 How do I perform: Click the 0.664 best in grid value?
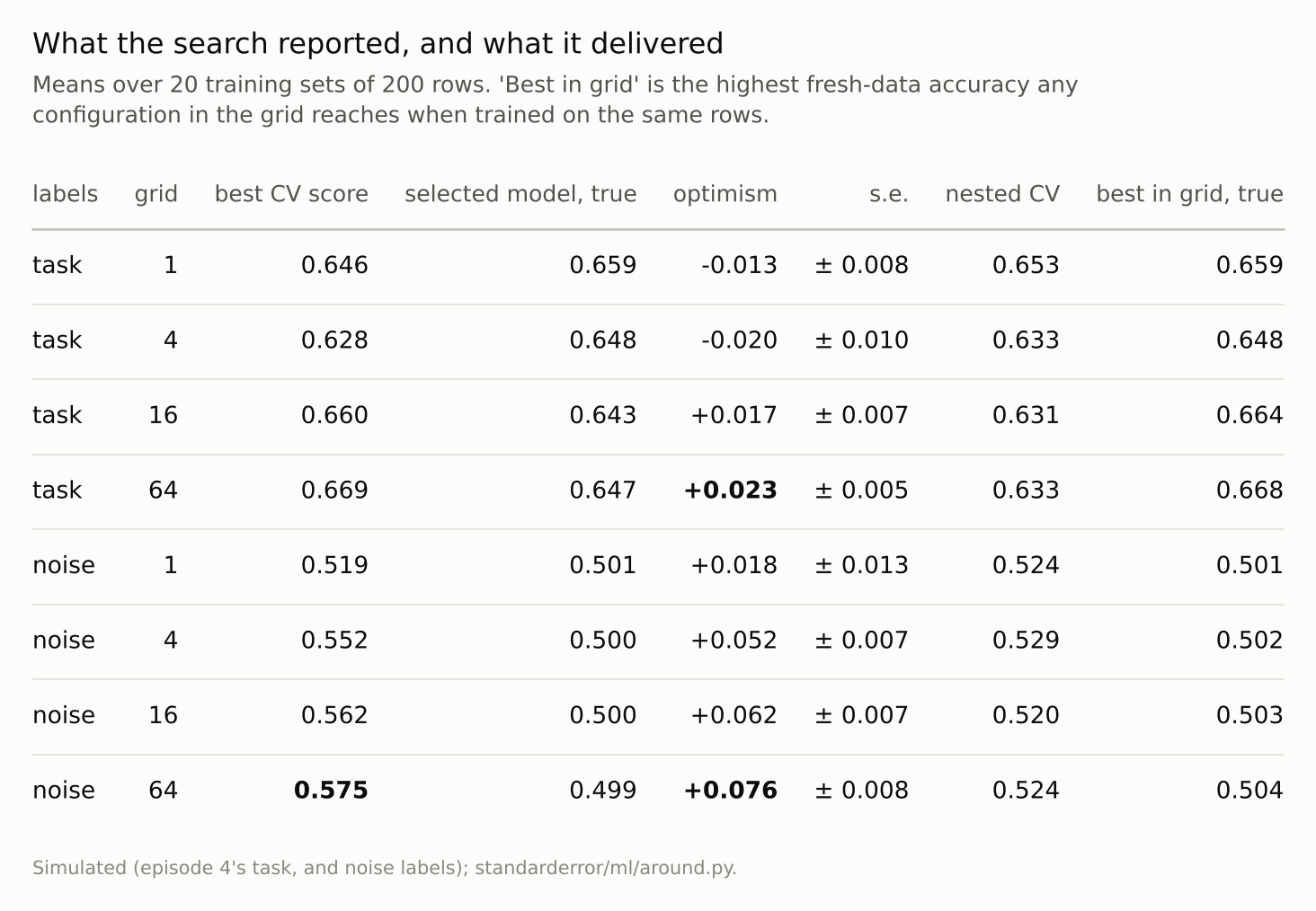[x=1249, y=416]
